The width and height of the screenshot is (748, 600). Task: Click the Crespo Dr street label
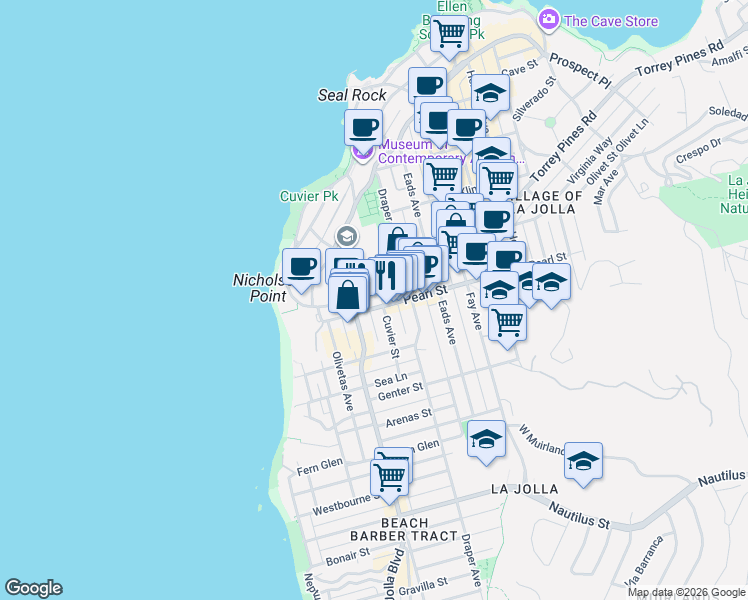click(x=699, y=151)
